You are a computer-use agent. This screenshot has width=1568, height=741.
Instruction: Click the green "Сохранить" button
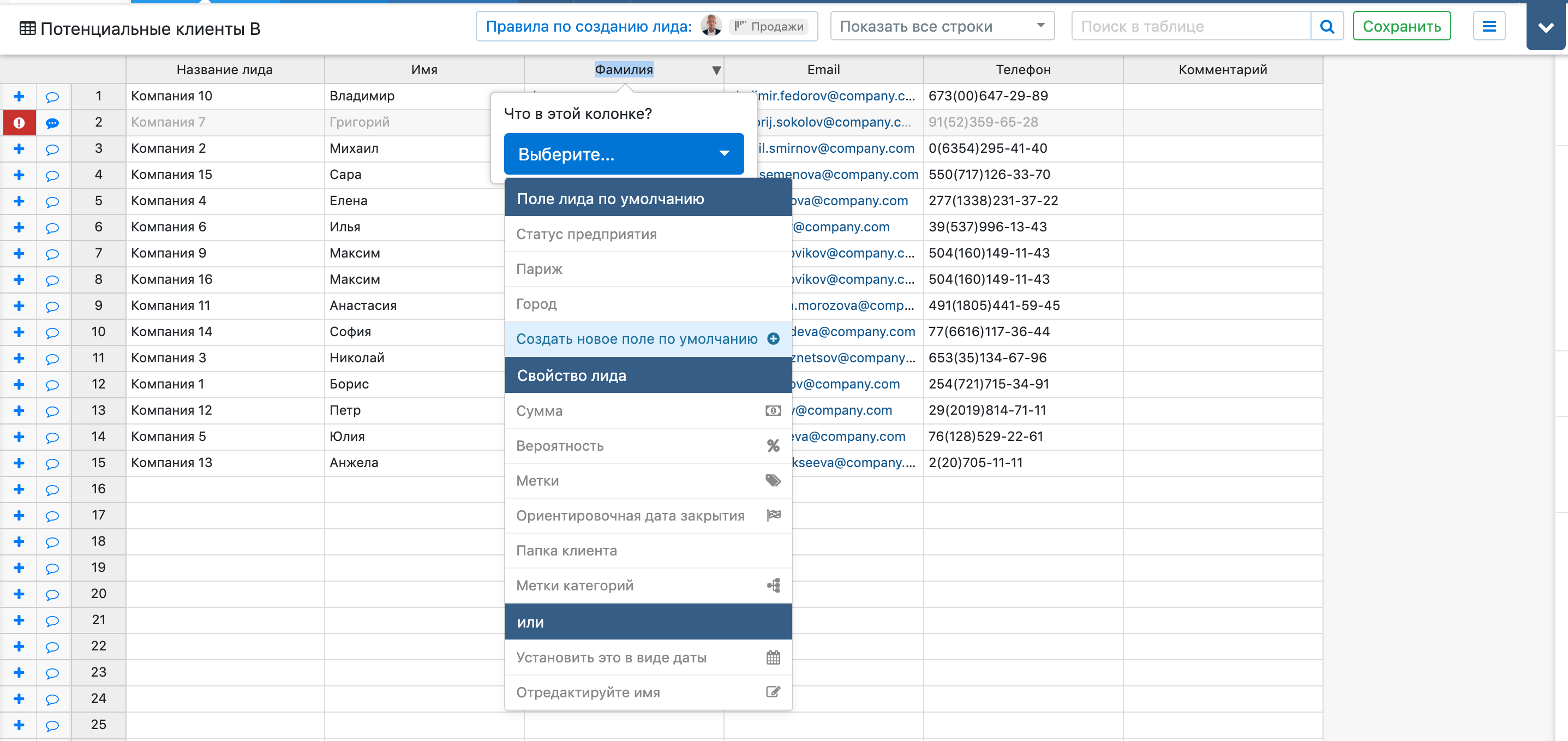point(1401,26)
